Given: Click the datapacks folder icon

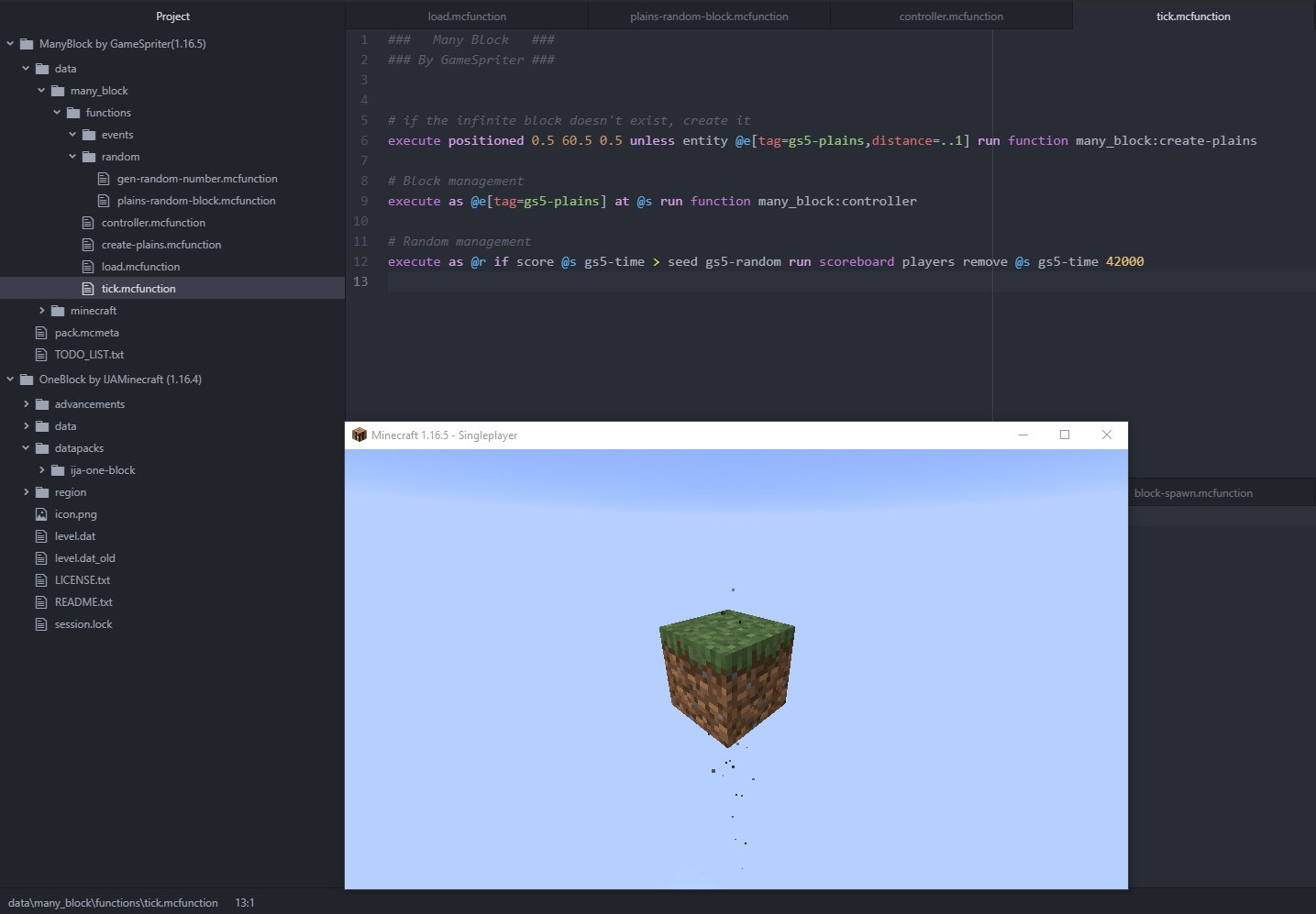Looking at the screenshot, I should coord(42,448).
